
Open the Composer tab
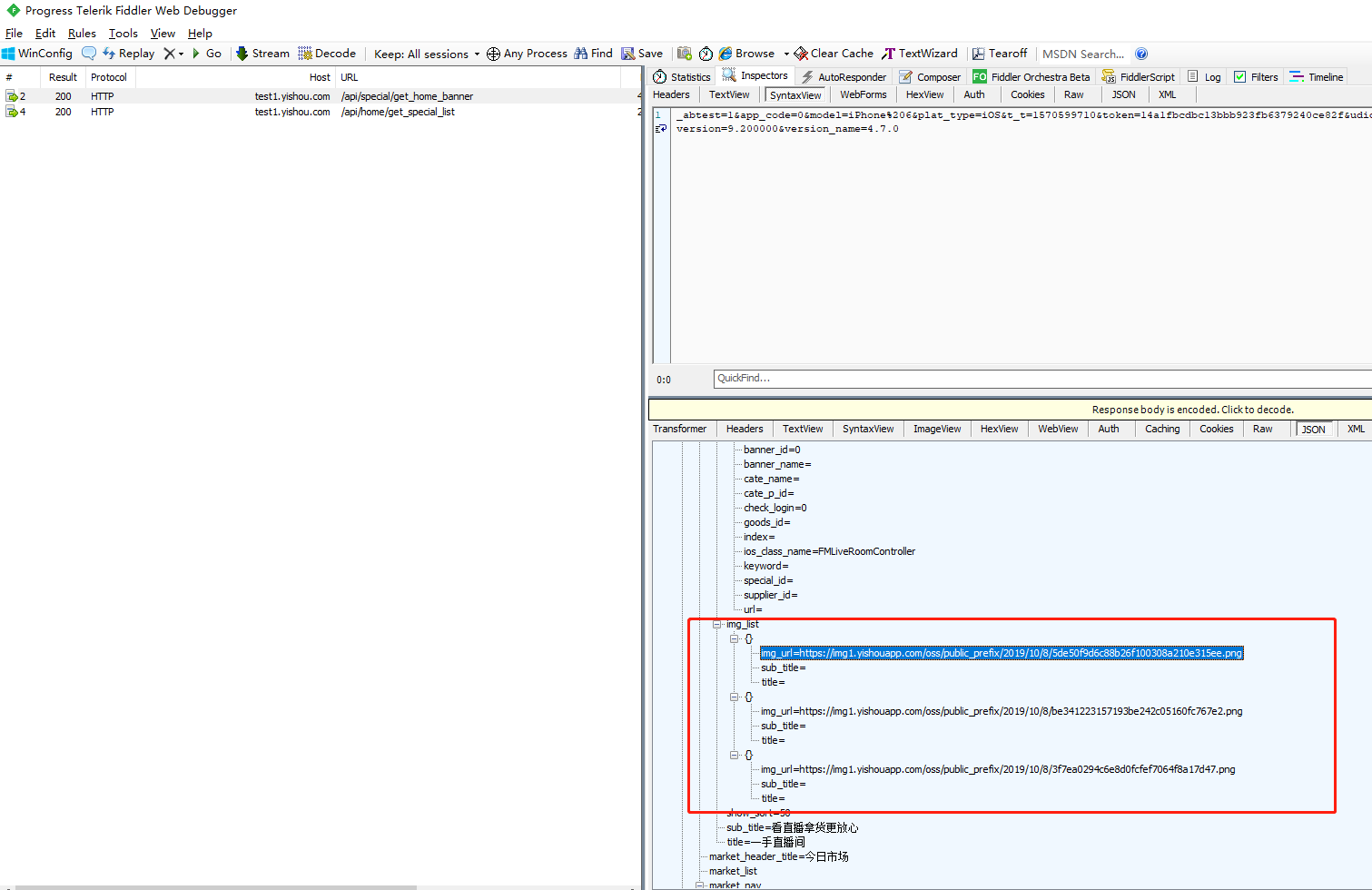click(x=930, y=77)
